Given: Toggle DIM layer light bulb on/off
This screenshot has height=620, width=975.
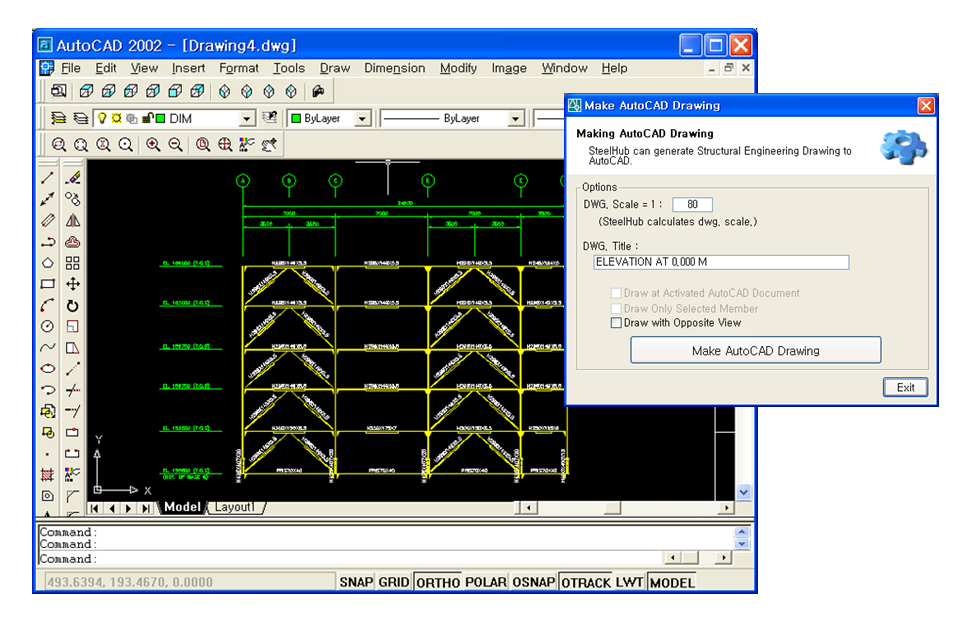Looking at the screenshot, I should coord(102,118).
